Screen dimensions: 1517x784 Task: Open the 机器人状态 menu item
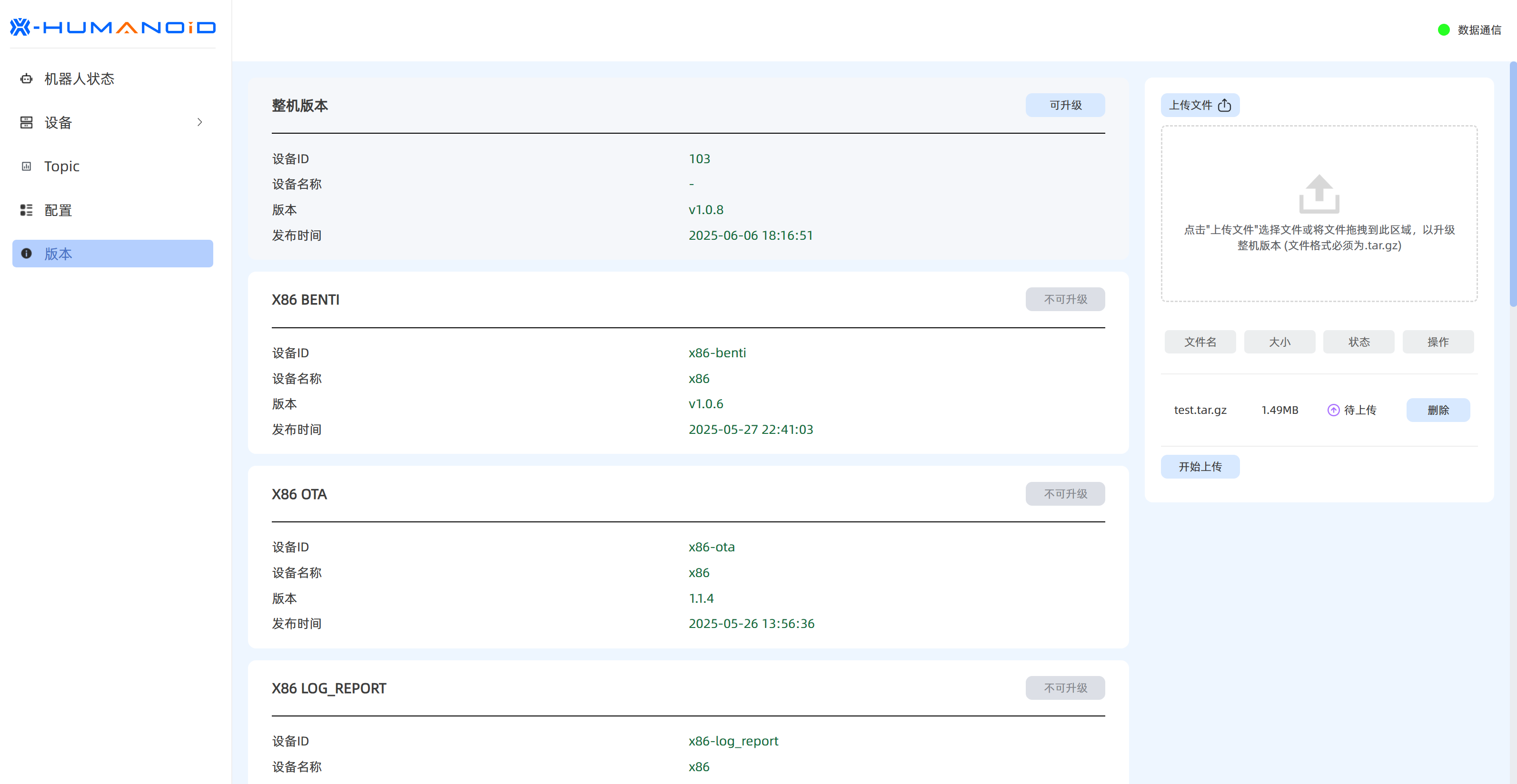[79, 79]
